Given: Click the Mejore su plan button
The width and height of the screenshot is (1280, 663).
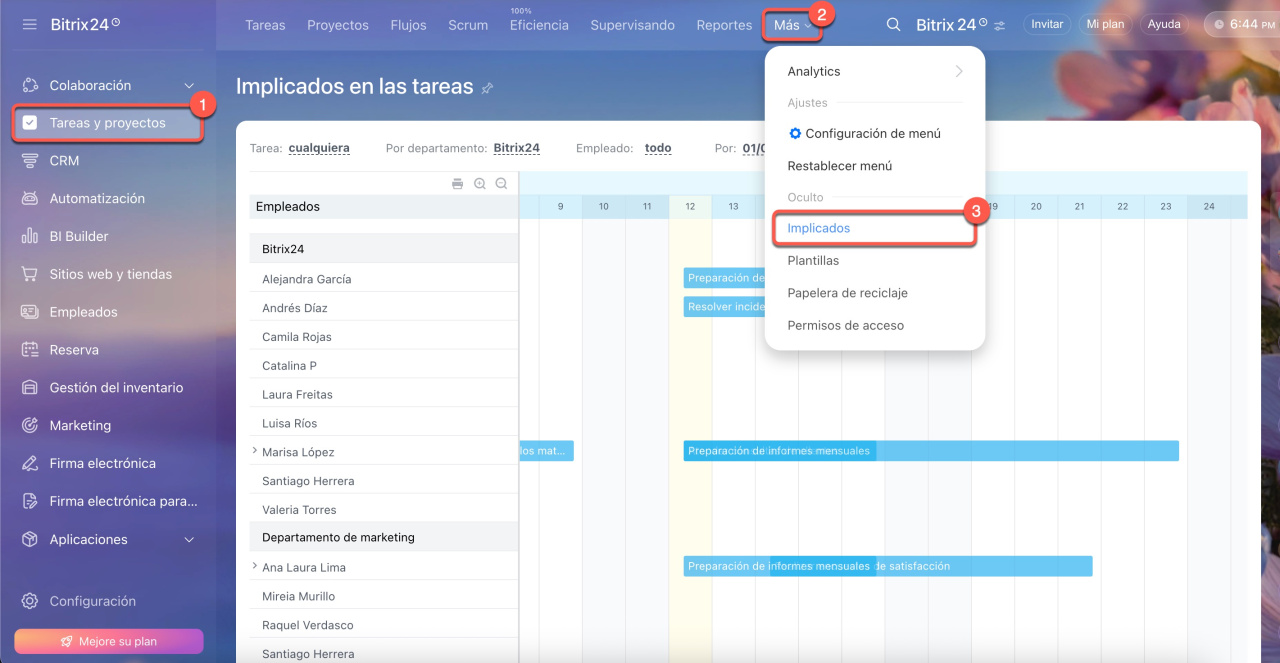Looking at the screenshot, I should point(108,641).
